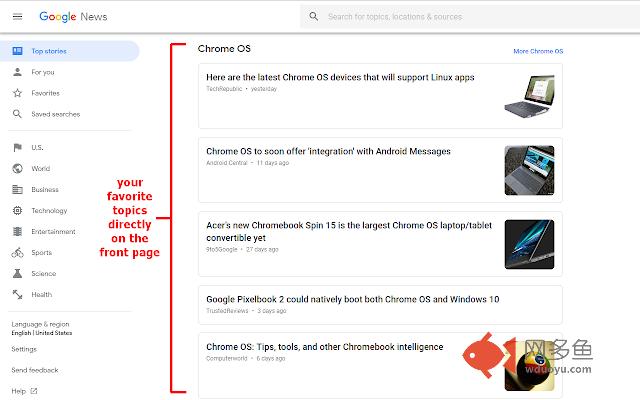640x400 pixels.
Task: Click the Google News logo
Action: coord(73,17)
